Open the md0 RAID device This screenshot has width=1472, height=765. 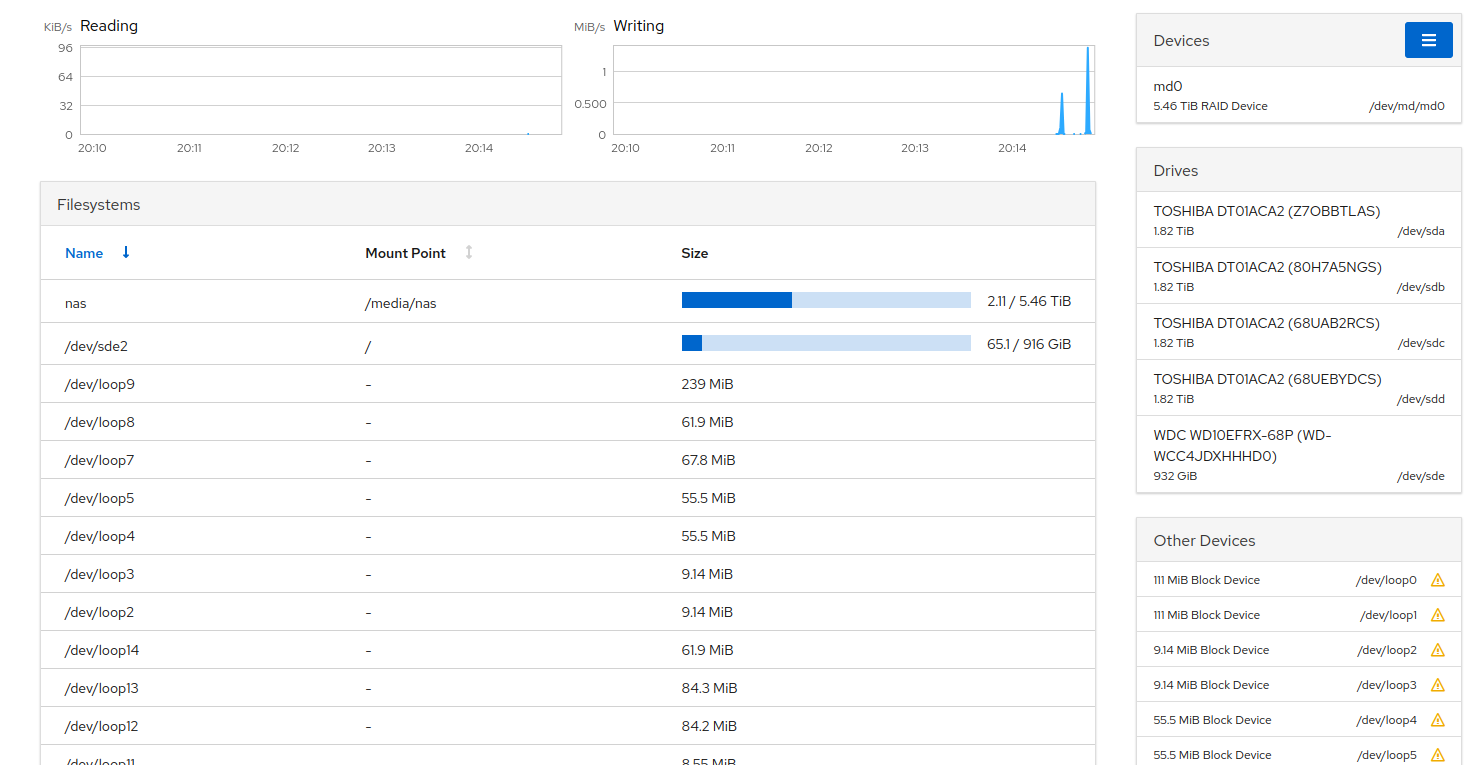[1298, 95]
